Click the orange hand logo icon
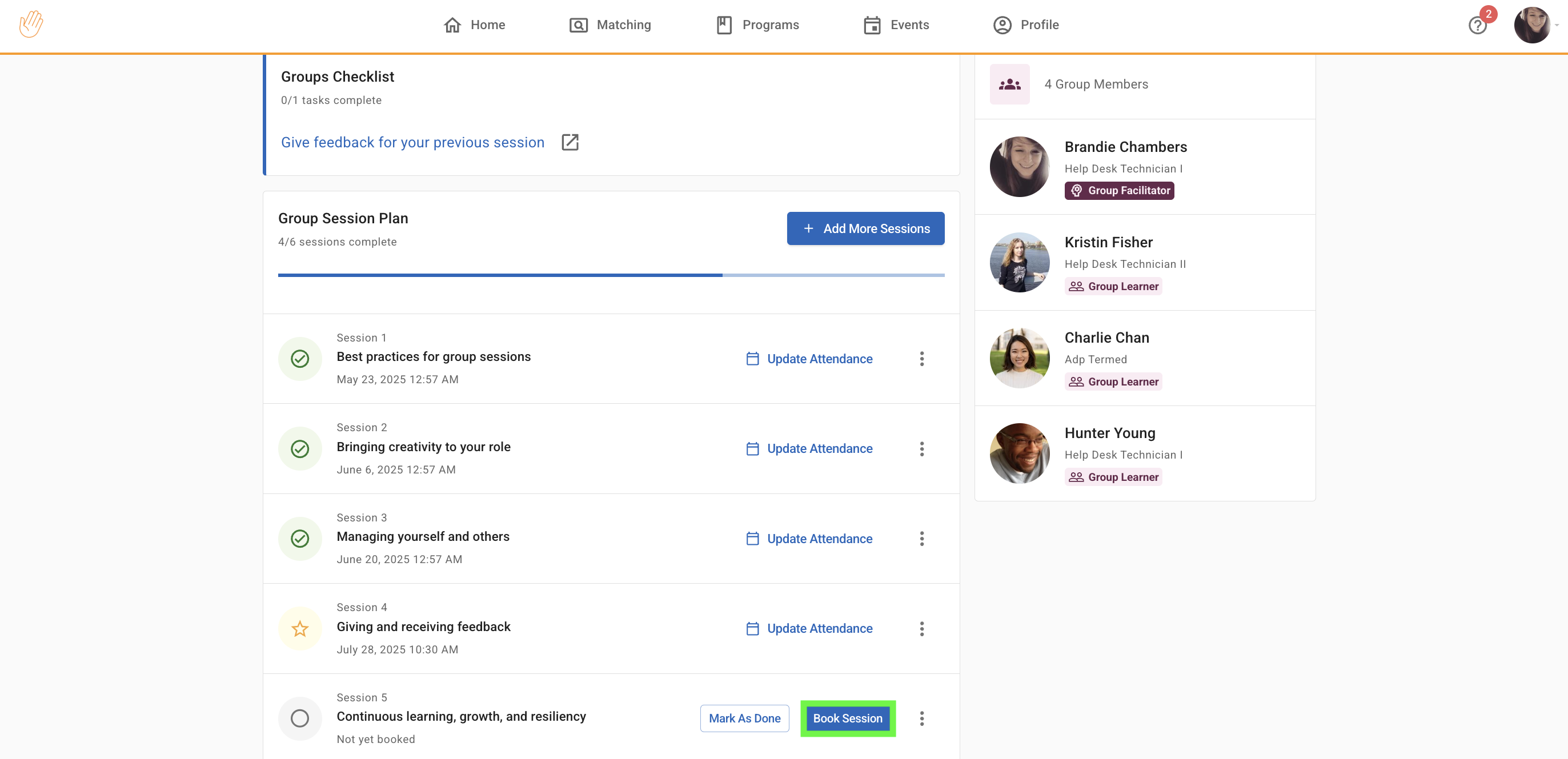Viewport: 1568px width, 759px height. [30, 25]
